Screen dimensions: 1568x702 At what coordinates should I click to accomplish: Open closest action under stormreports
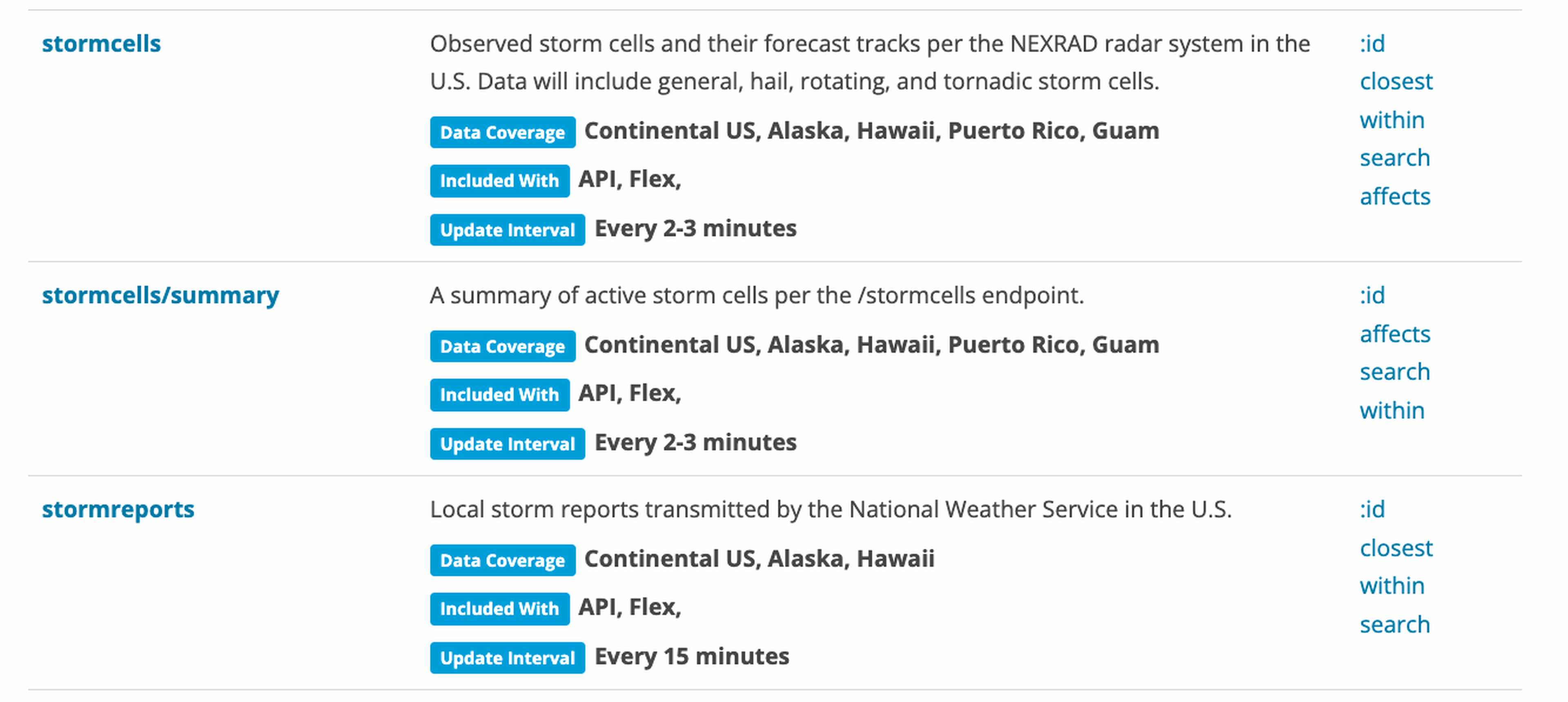coord(1396,548)
